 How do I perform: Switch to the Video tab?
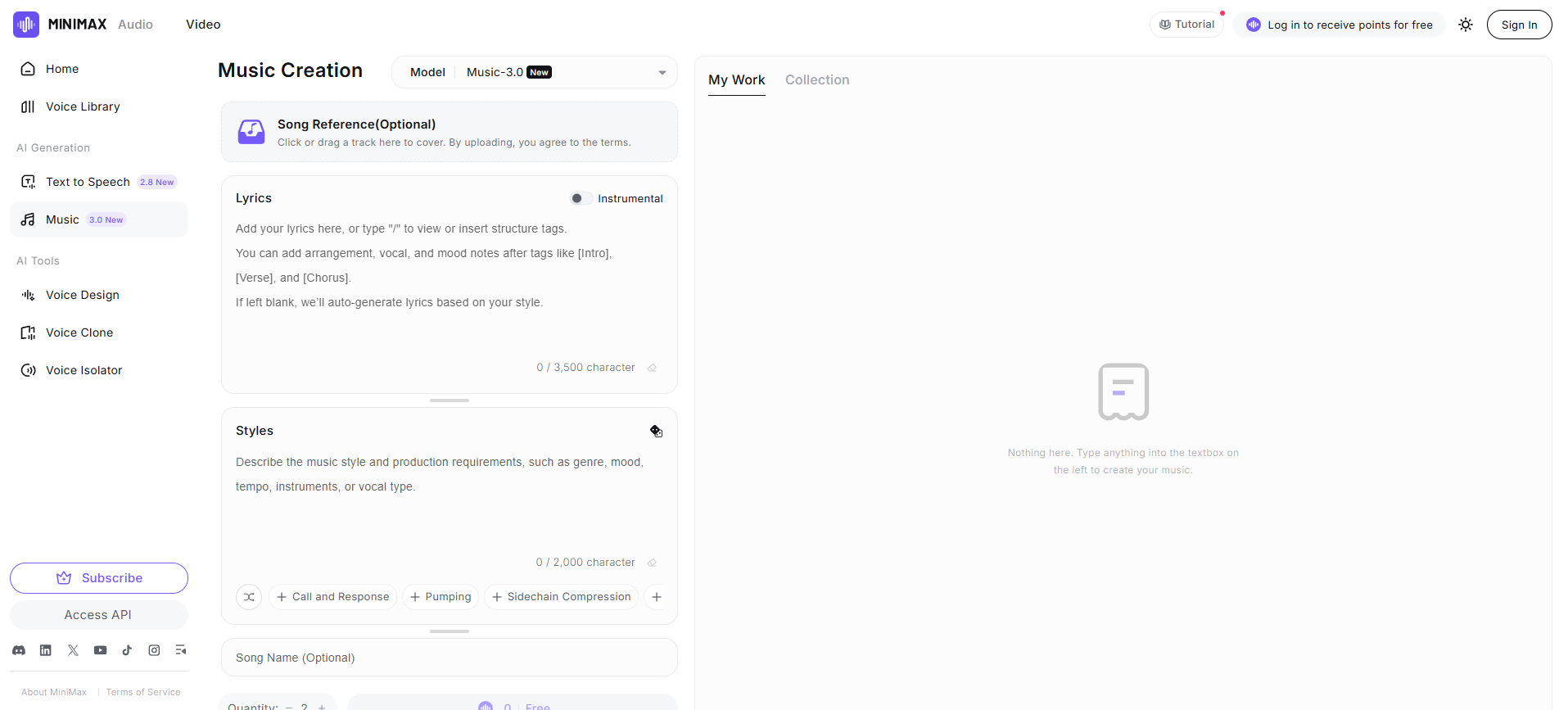pos(203,25)
